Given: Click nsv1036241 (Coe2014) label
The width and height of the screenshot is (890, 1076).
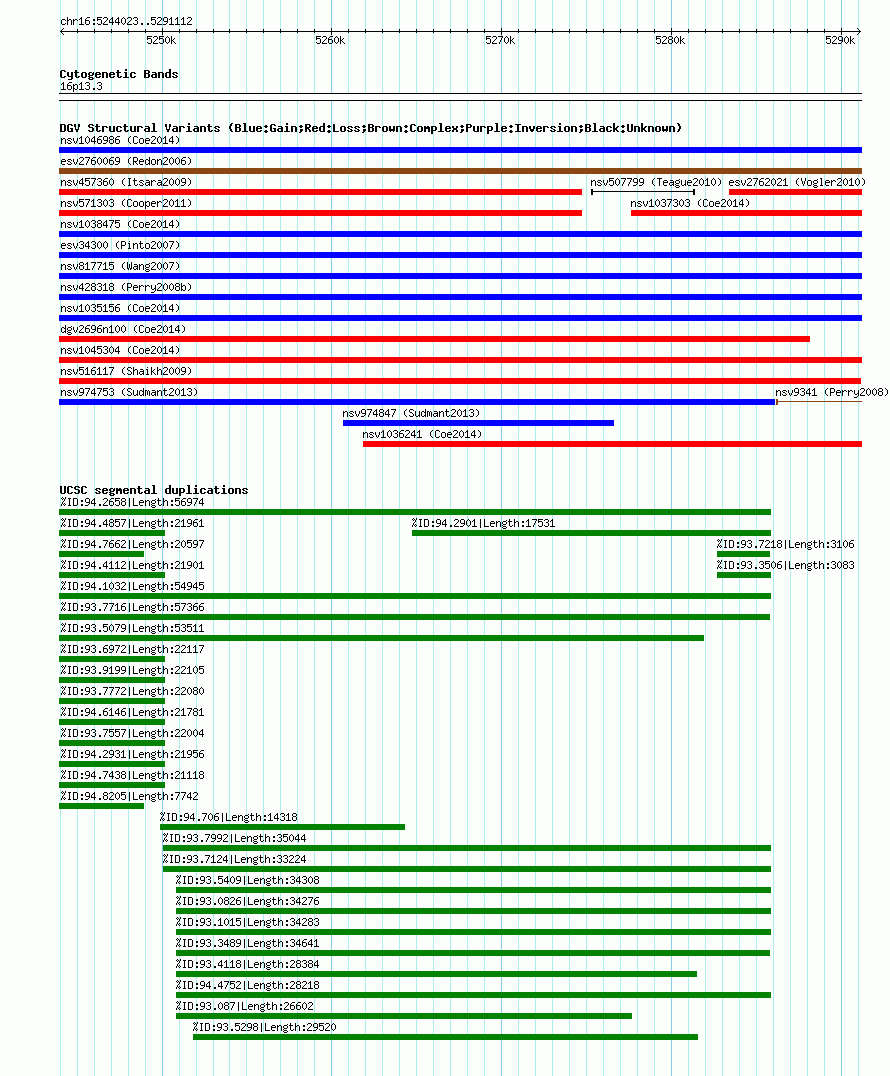Looking at the screenshot, I should (x=422, y=434).
